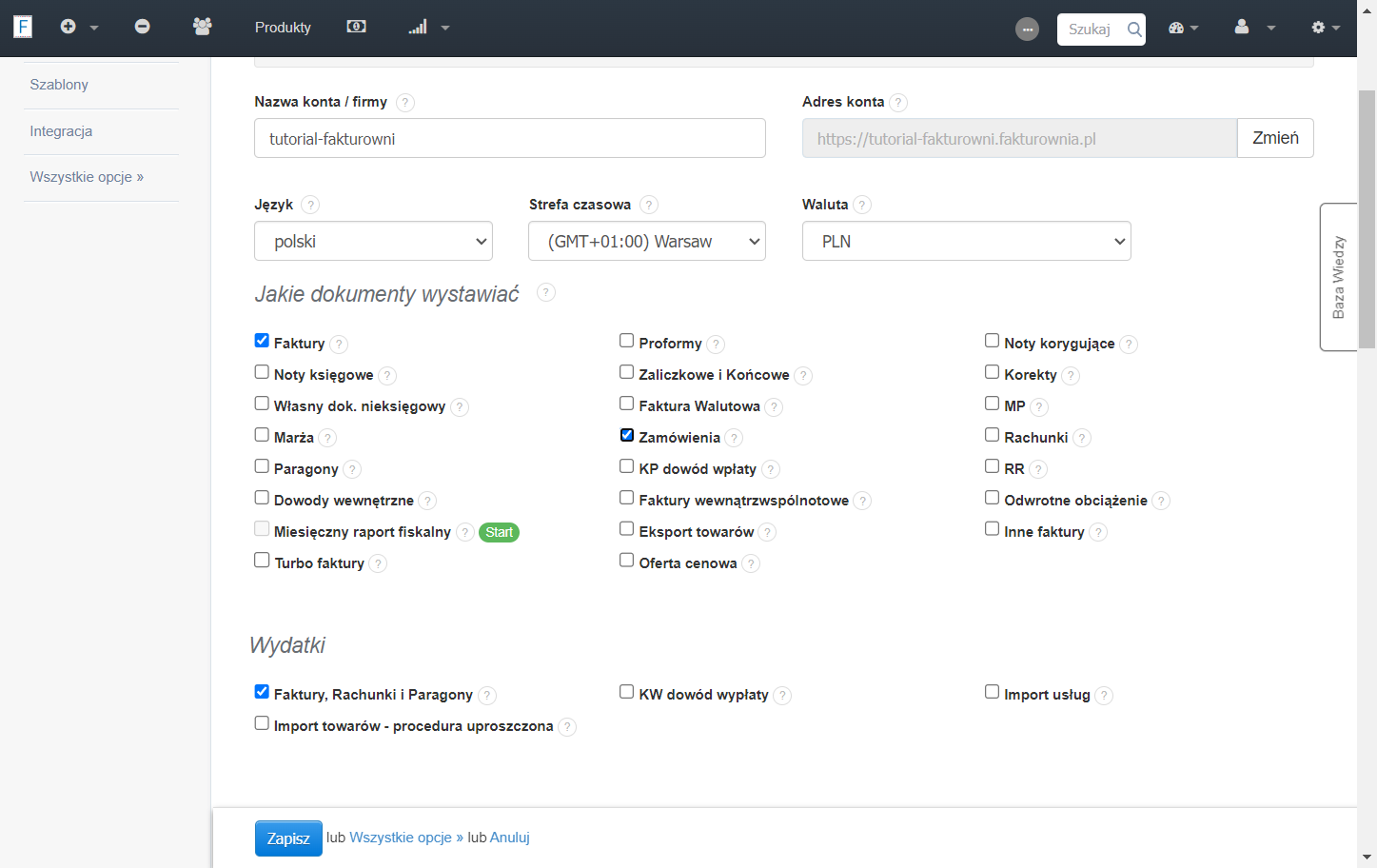This screenshot has width=1377, height=868.
Task: Click the green Start badge
Action: (500, 533)
